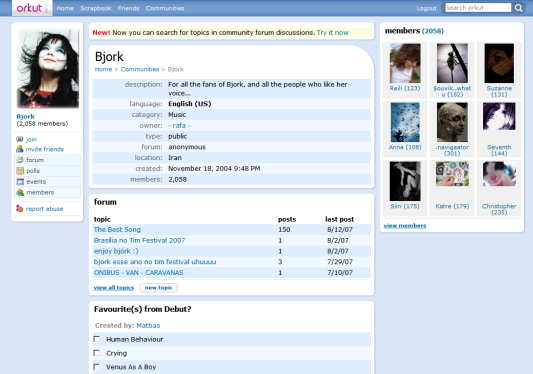Screen dimensions: 533x374
Task: Click view all topics link
Action: [x=114, y=288]
